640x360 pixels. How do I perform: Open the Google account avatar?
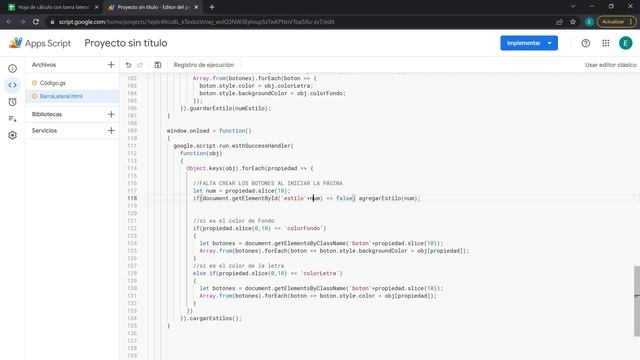[x=625, y=43]
